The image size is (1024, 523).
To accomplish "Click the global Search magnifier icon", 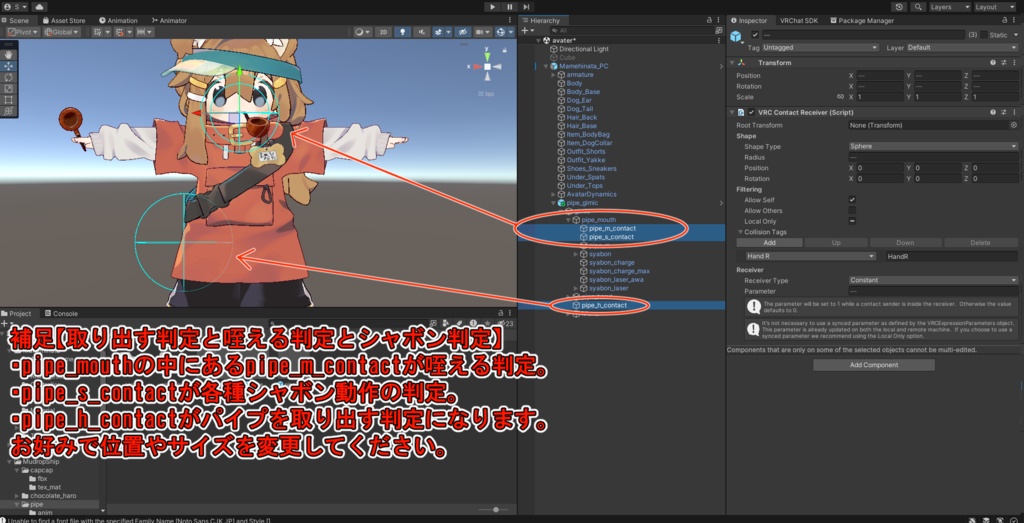I will pos(919,7).
